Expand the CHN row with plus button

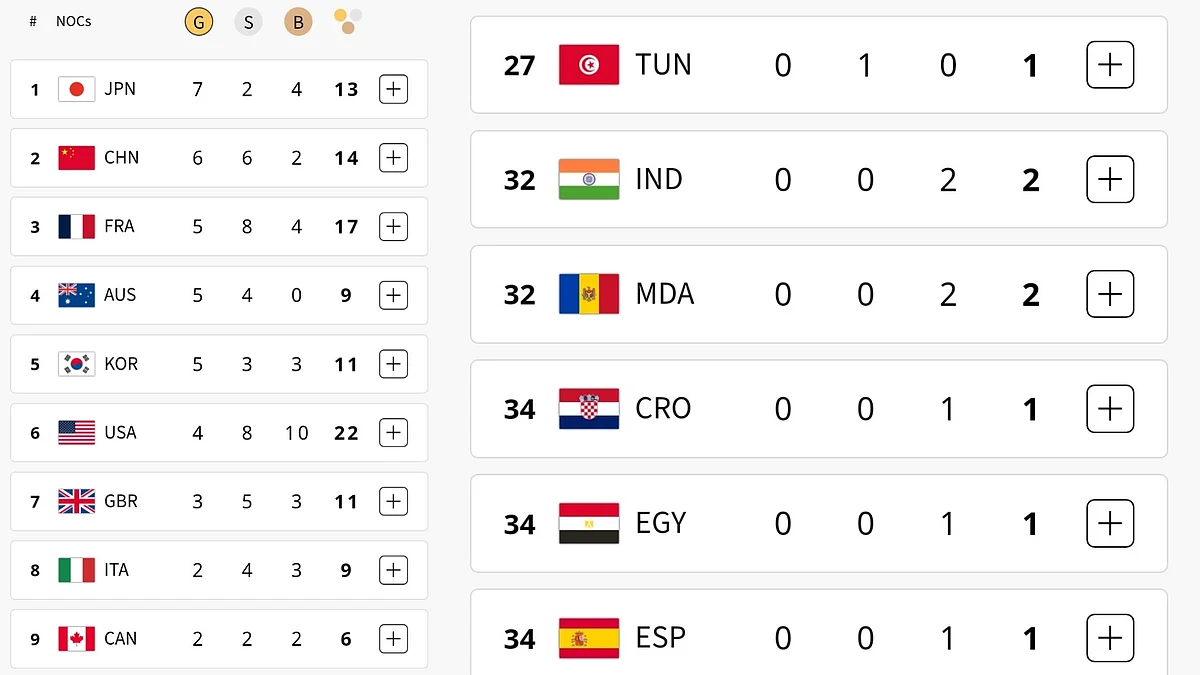(x=394, y=158)
